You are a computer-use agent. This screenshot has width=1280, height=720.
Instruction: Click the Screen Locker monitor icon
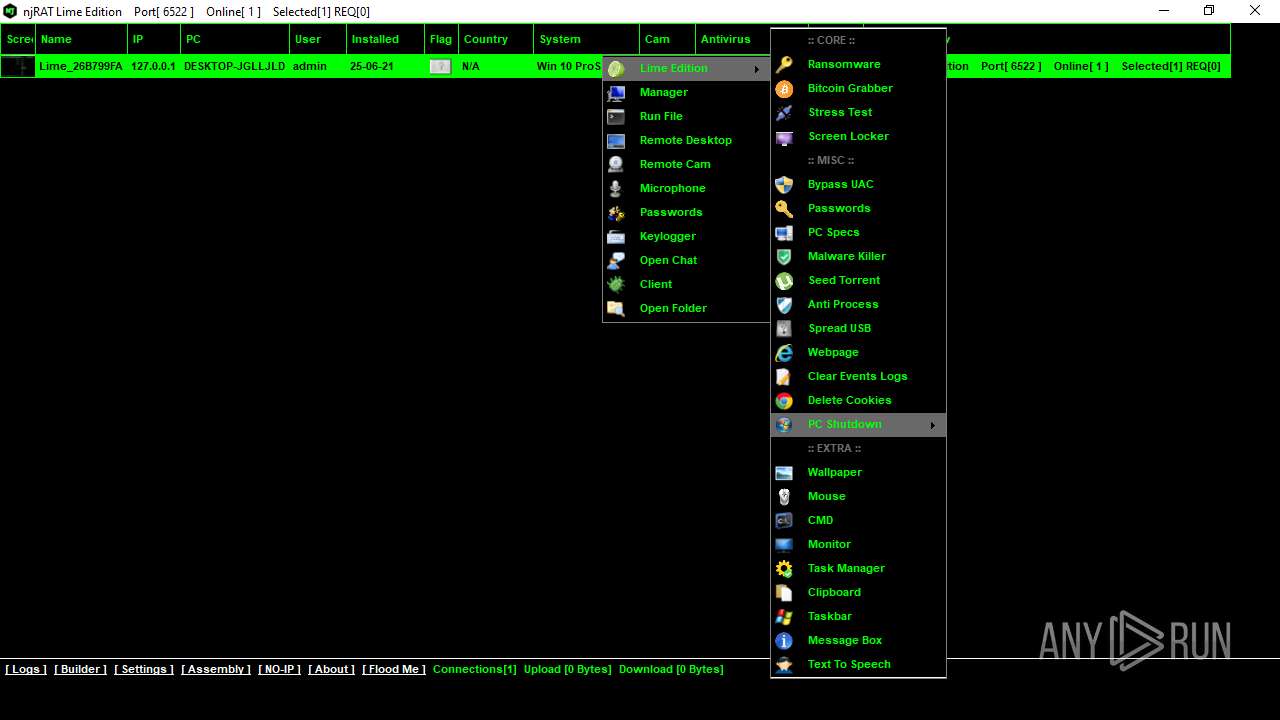click(785, 136)
